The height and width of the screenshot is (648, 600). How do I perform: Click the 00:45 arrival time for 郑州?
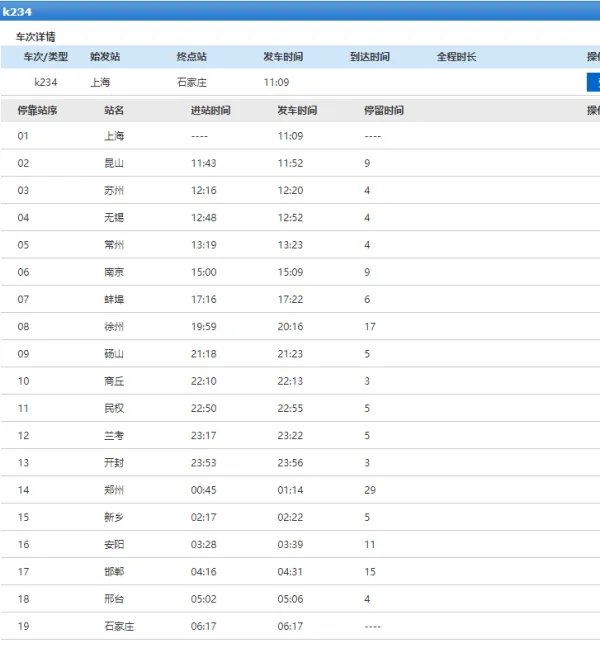tap(203, 489)
